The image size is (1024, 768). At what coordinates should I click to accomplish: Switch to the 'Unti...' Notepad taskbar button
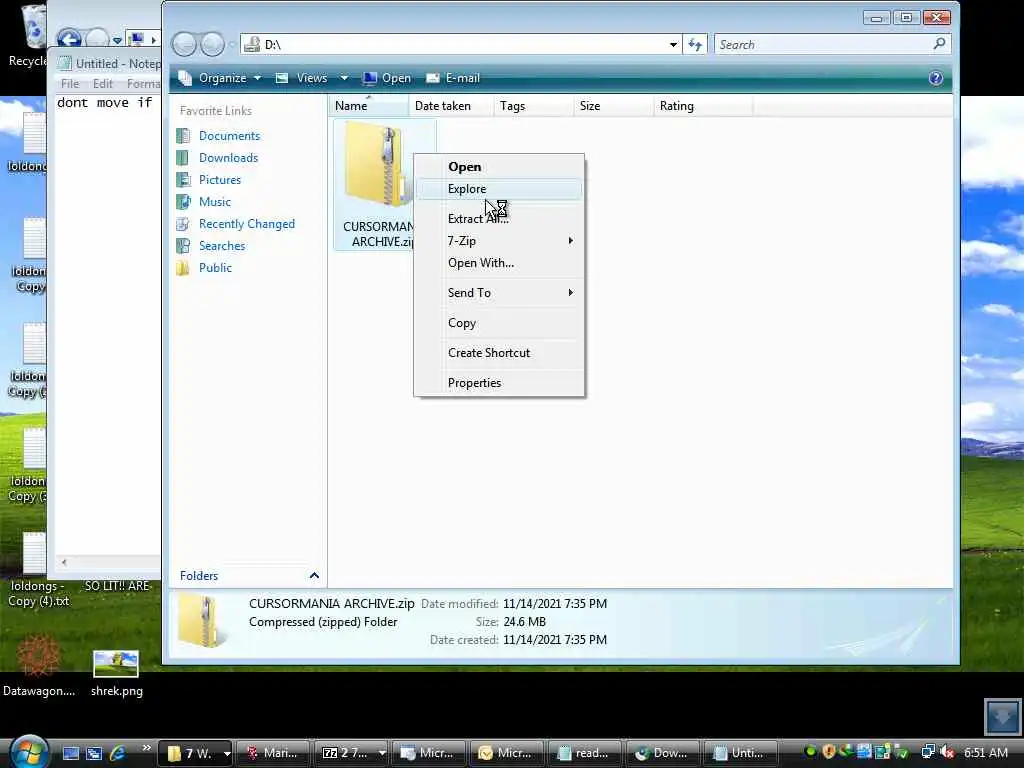pos(741,753)
